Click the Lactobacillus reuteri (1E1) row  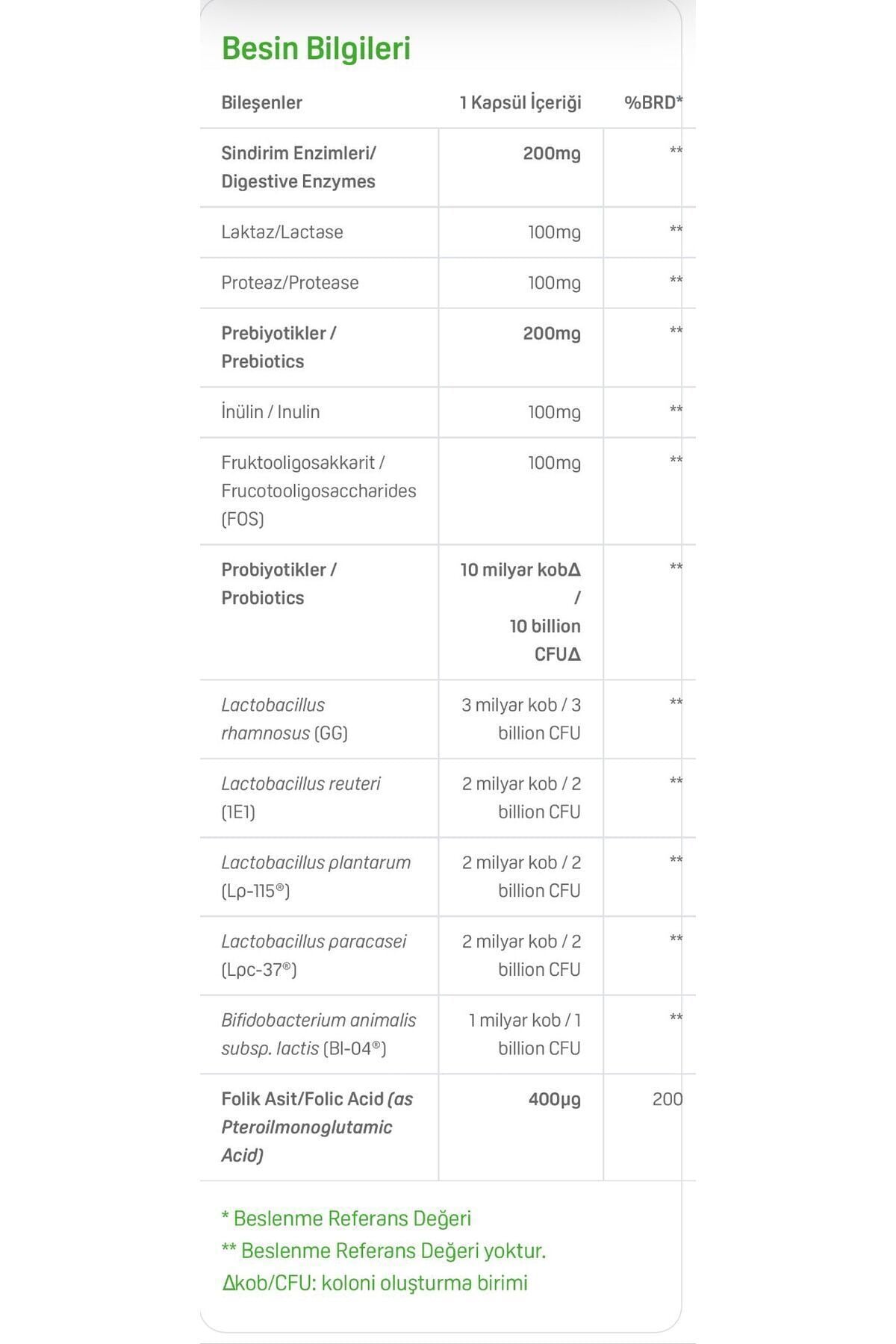[448, 798]
